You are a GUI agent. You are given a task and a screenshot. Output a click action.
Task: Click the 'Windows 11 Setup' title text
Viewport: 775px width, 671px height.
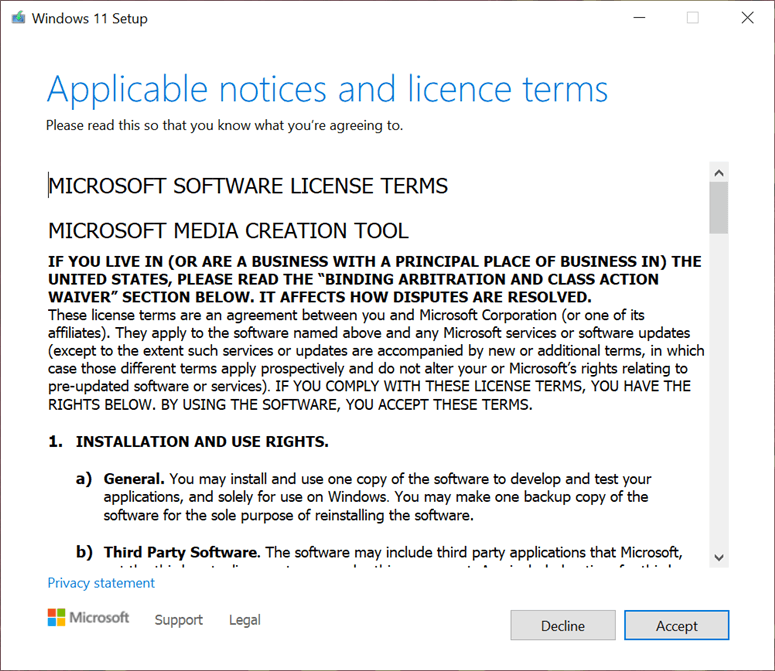point(89,18)
